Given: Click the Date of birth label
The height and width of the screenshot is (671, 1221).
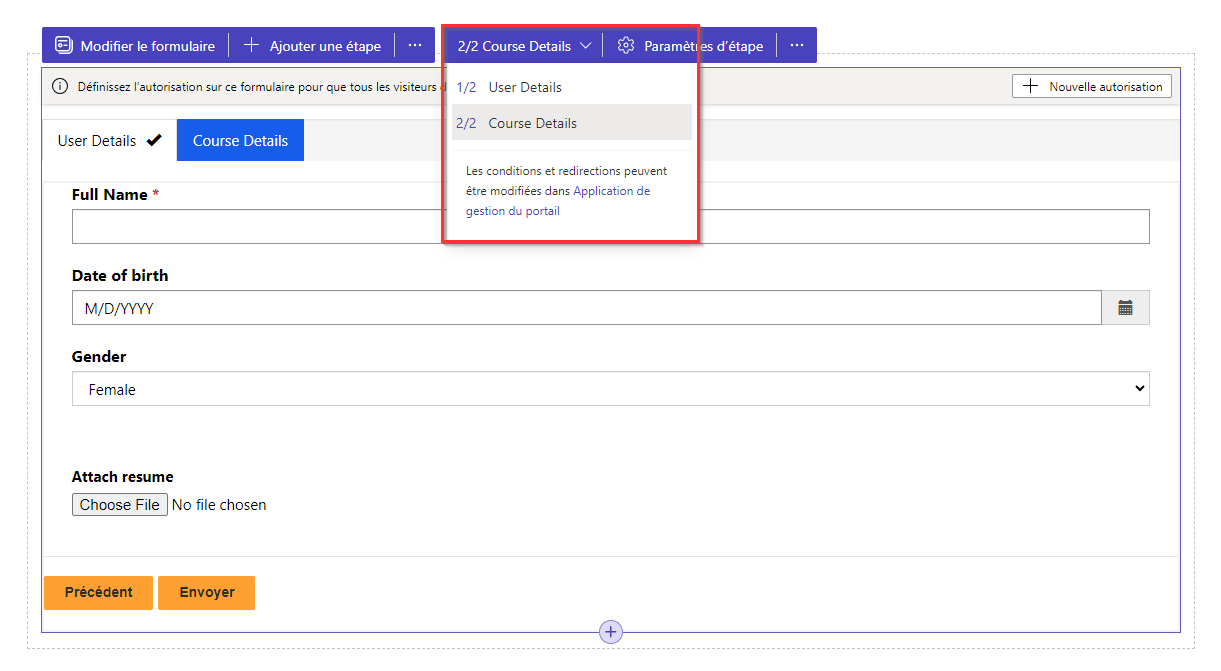Looking at the screenshot, I should pyautogui.click(x=120, y=275).
